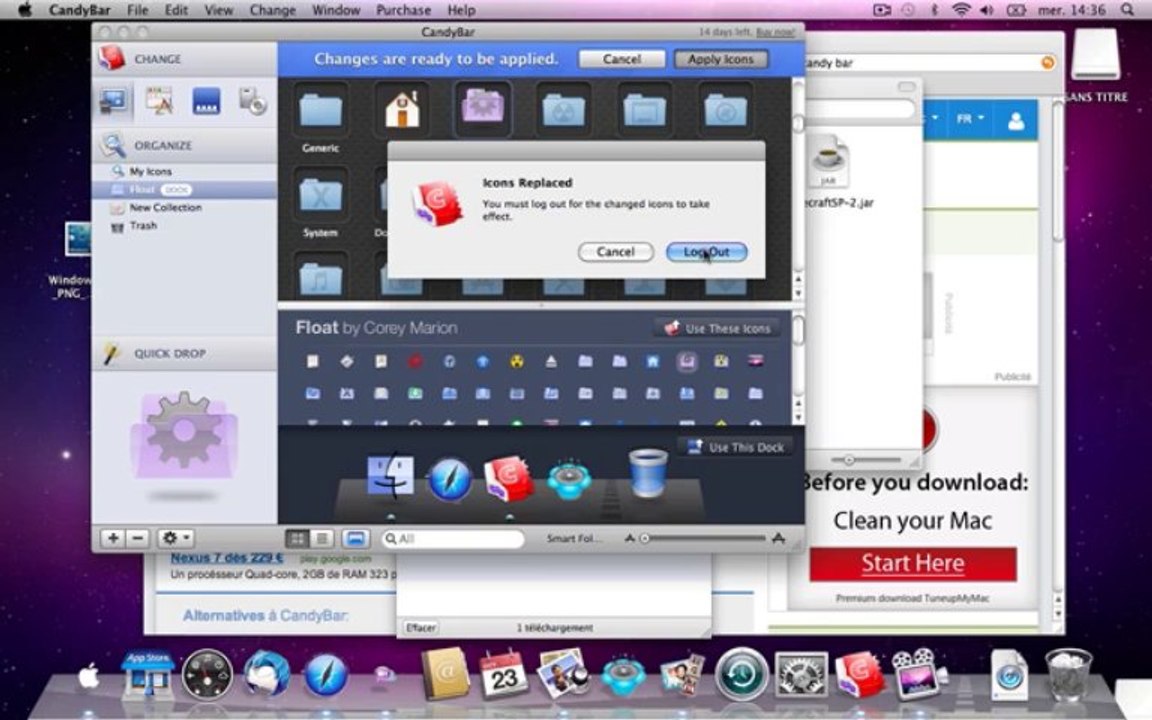Screen dimensions: 1152x720
Task: Click the Wi-Fi icon in menu bar
Action: tap(961, 10)
